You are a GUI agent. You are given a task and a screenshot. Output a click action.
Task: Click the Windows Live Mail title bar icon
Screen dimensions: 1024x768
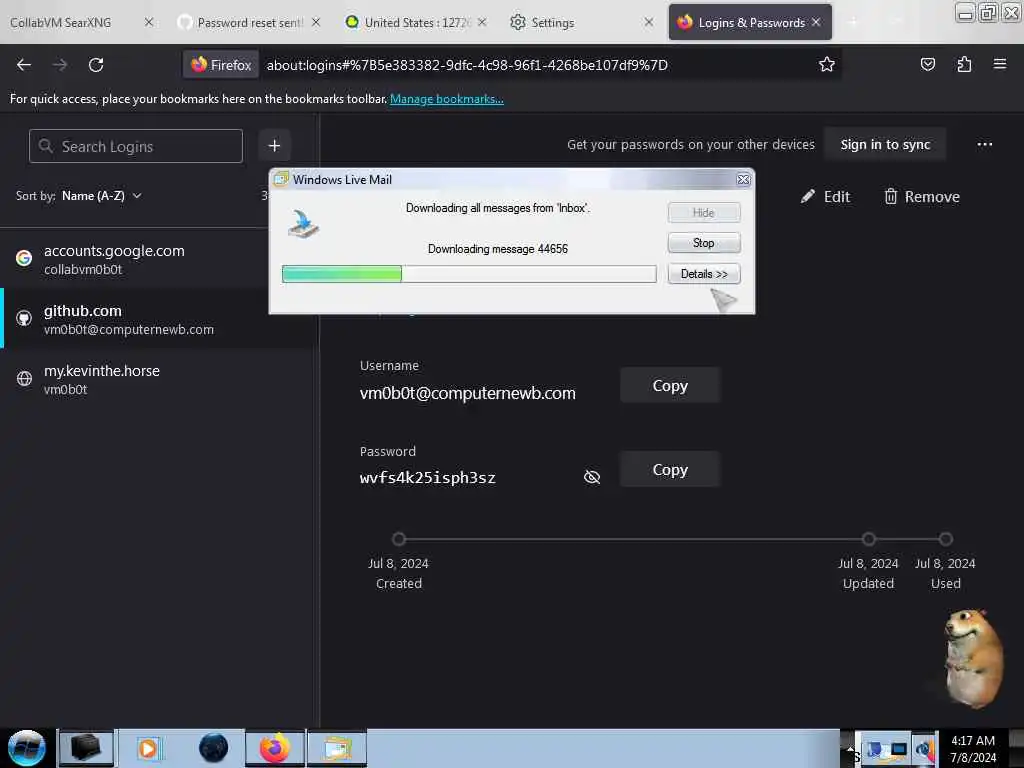(x=281, y=180)
